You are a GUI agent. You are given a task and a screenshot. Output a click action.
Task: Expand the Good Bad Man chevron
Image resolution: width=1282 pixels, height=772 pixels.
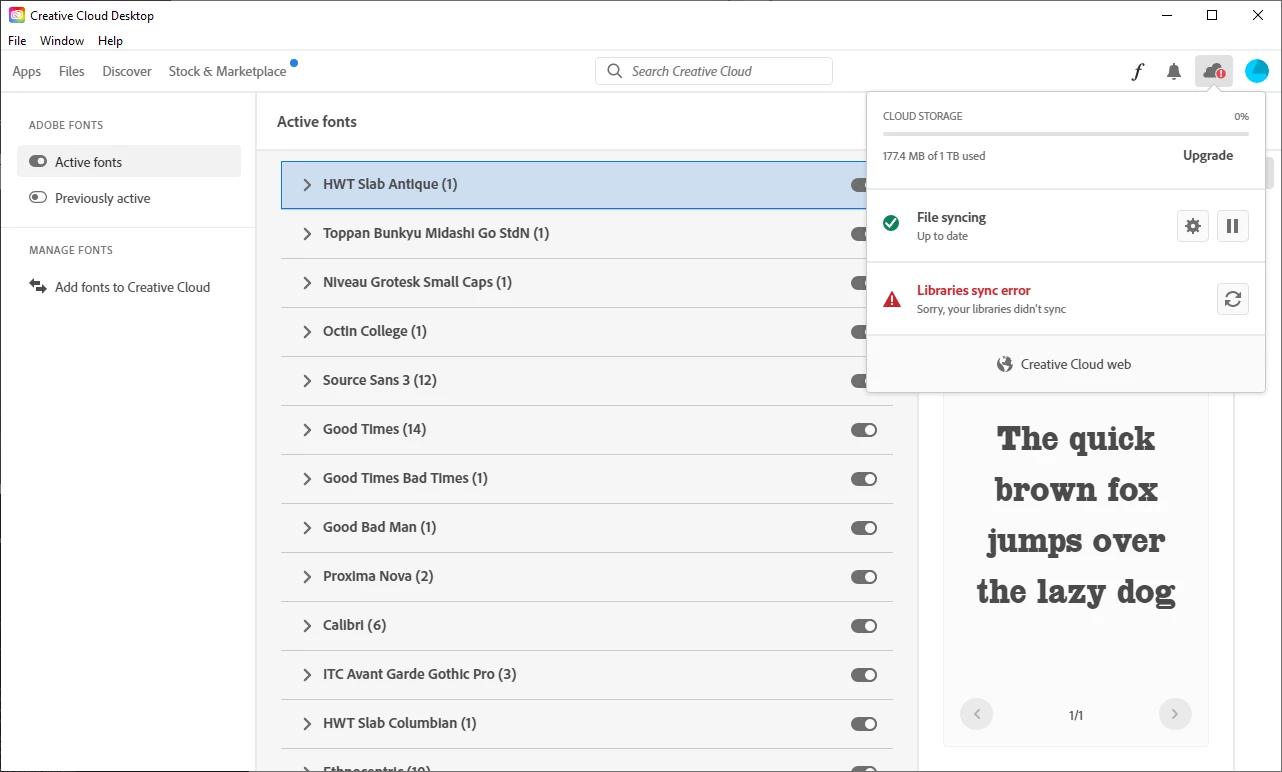307,528
